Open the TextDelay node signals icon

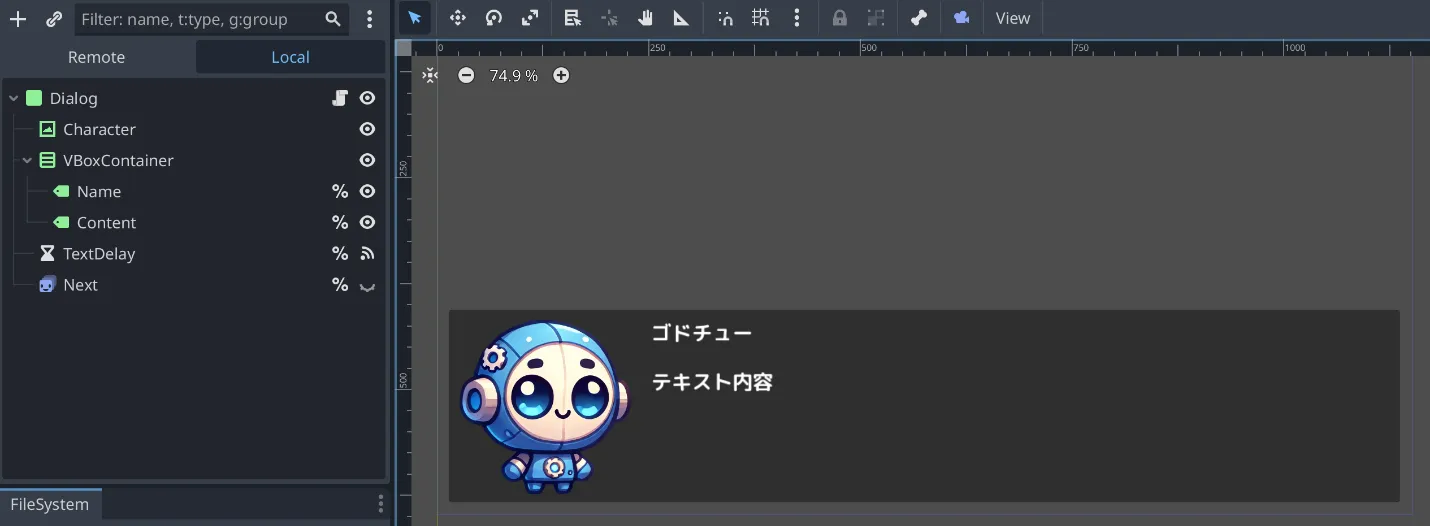(x=367, y=254)
